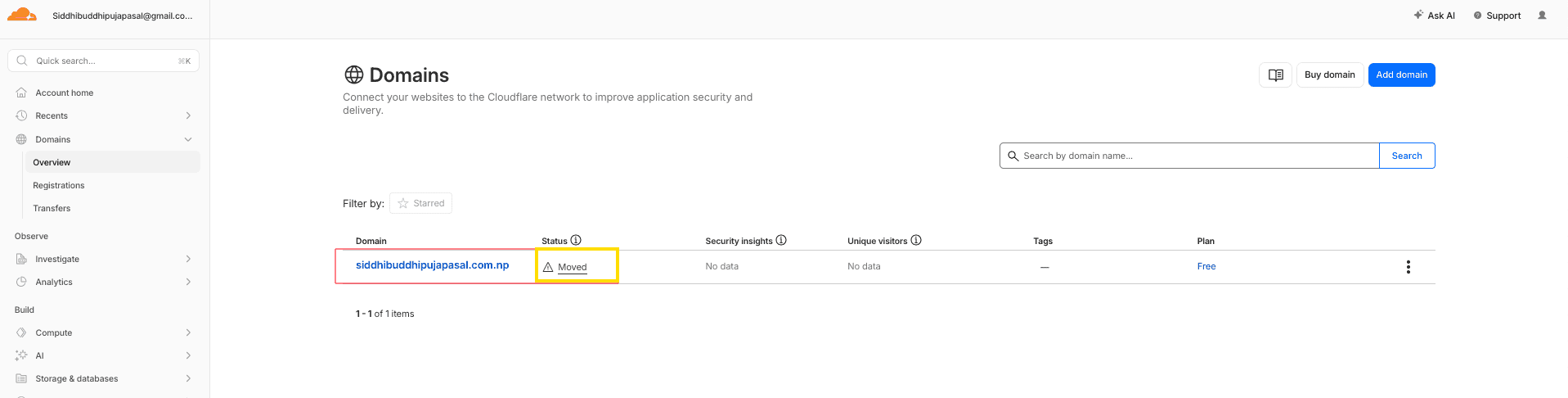Open Storage & databases
1568x398 pixels.
point(77,378)
